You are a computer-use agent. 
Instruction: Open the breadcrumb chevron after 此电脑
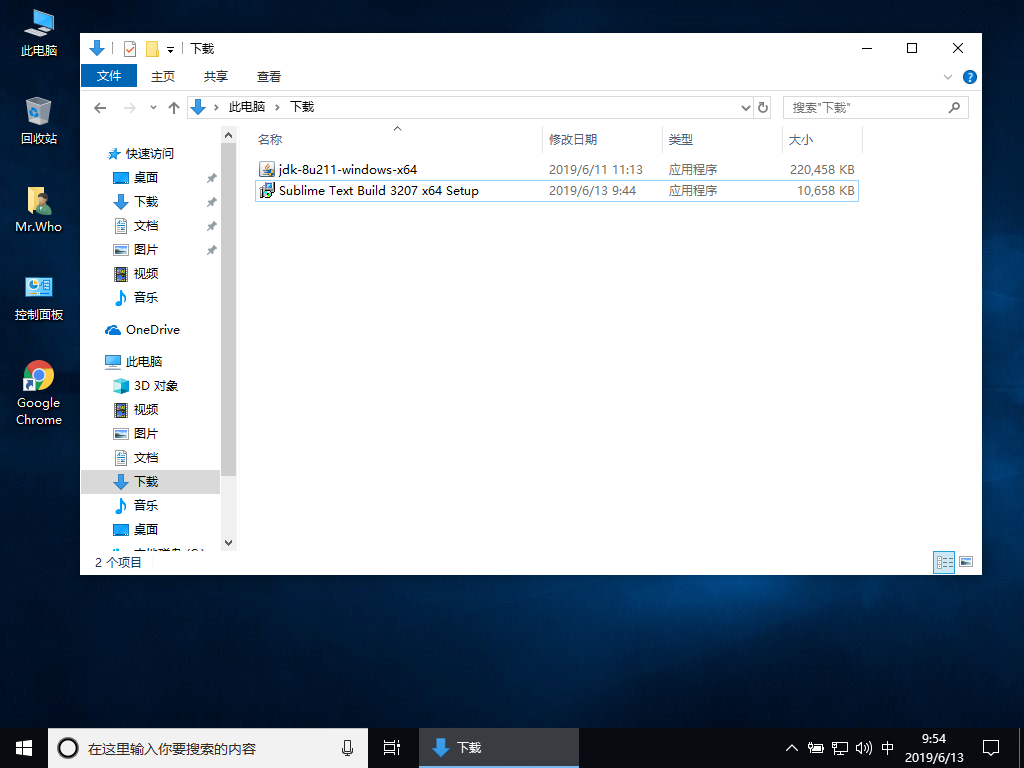(278, 107)
